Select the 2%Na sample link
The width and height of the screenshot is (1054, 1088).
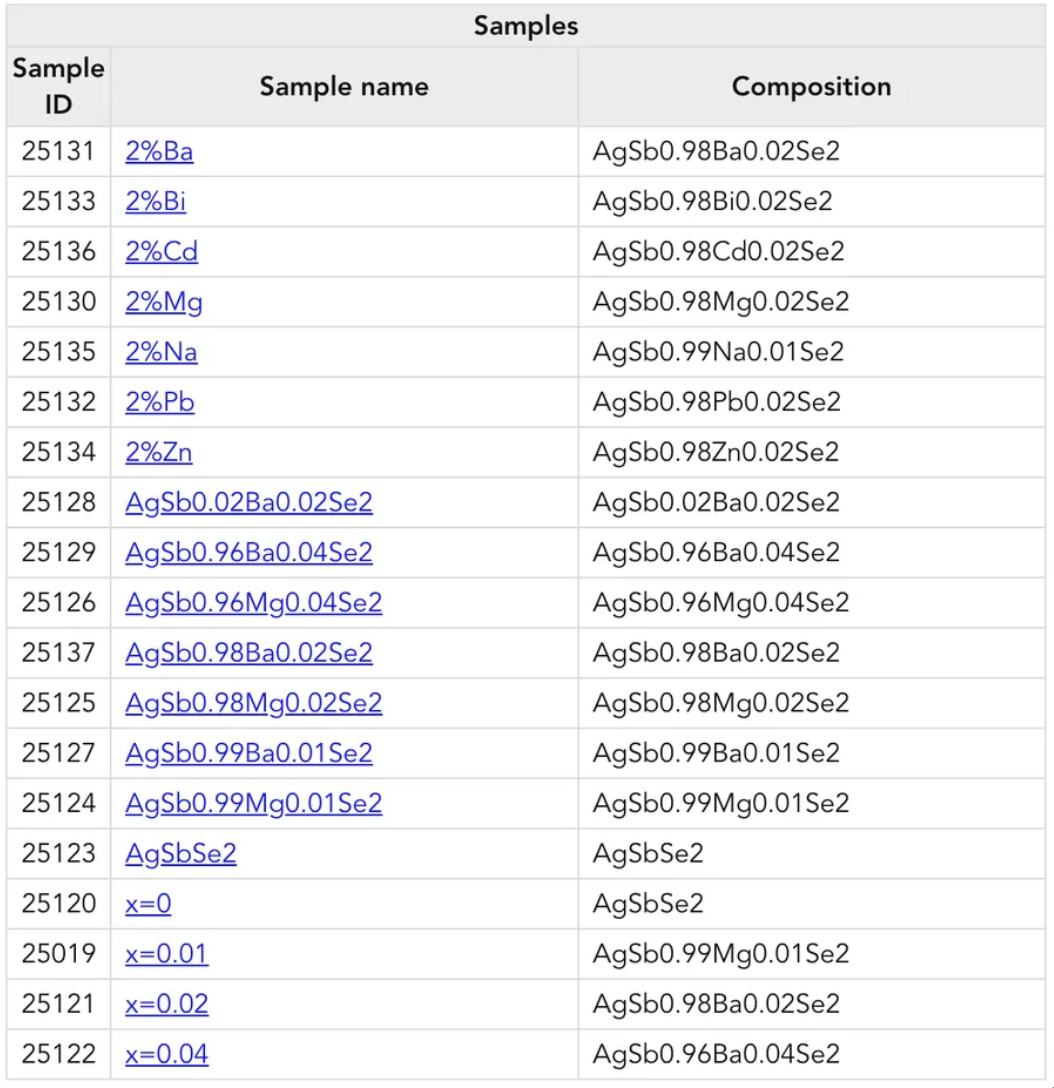pos(161,352)
